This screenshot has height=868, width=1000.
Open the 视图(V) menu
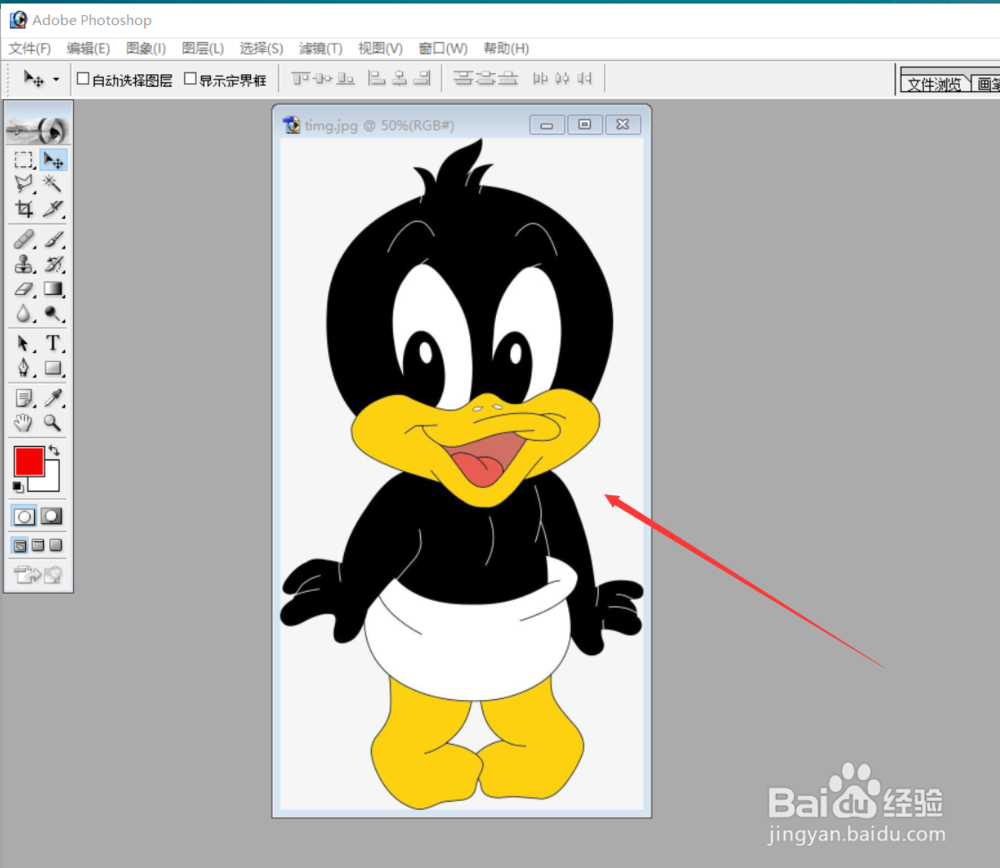pyautogui.click(x=380, y=48)
